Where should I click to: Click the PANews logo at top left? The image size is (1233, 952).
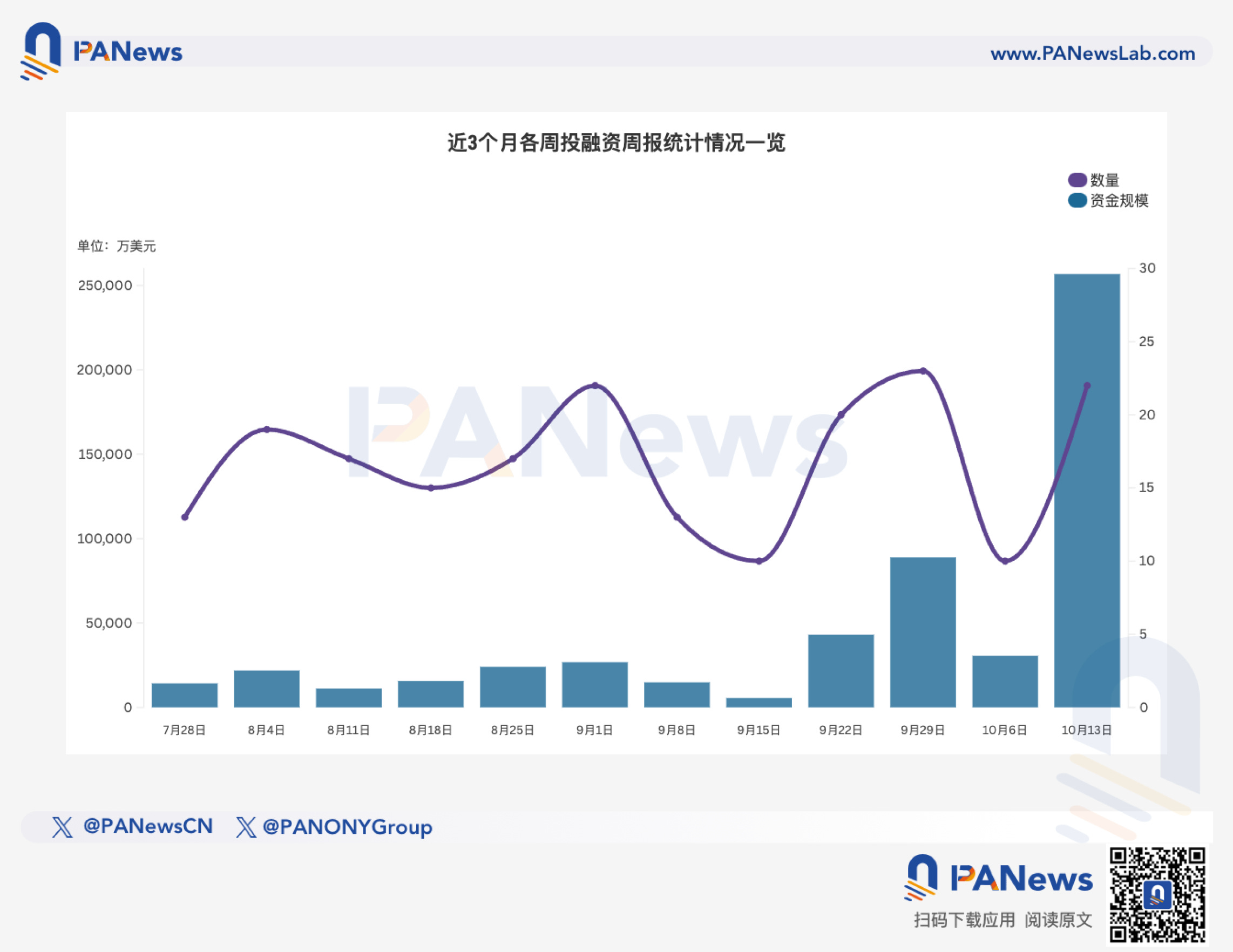point(101,51)
